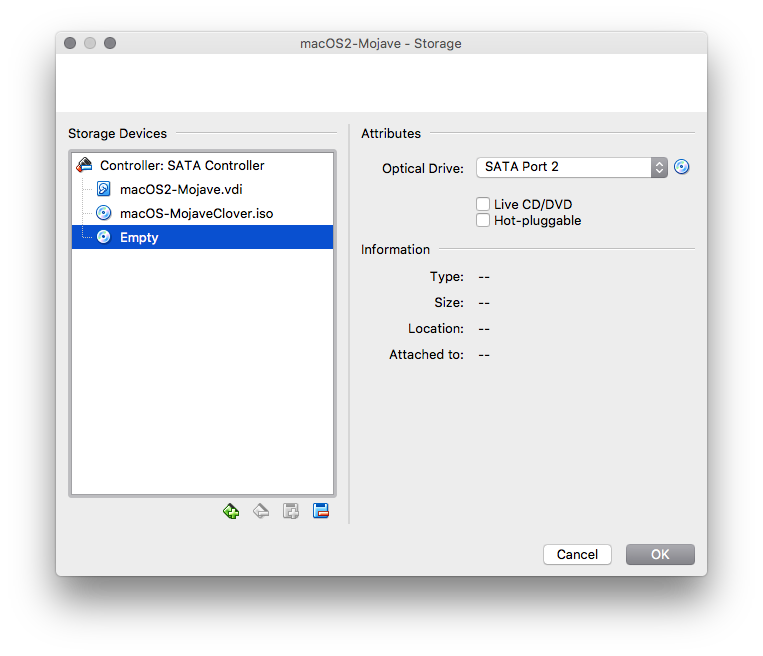Click the SATA Controller icon
Viewport: 763px width, 656px height.
(85, 165)
